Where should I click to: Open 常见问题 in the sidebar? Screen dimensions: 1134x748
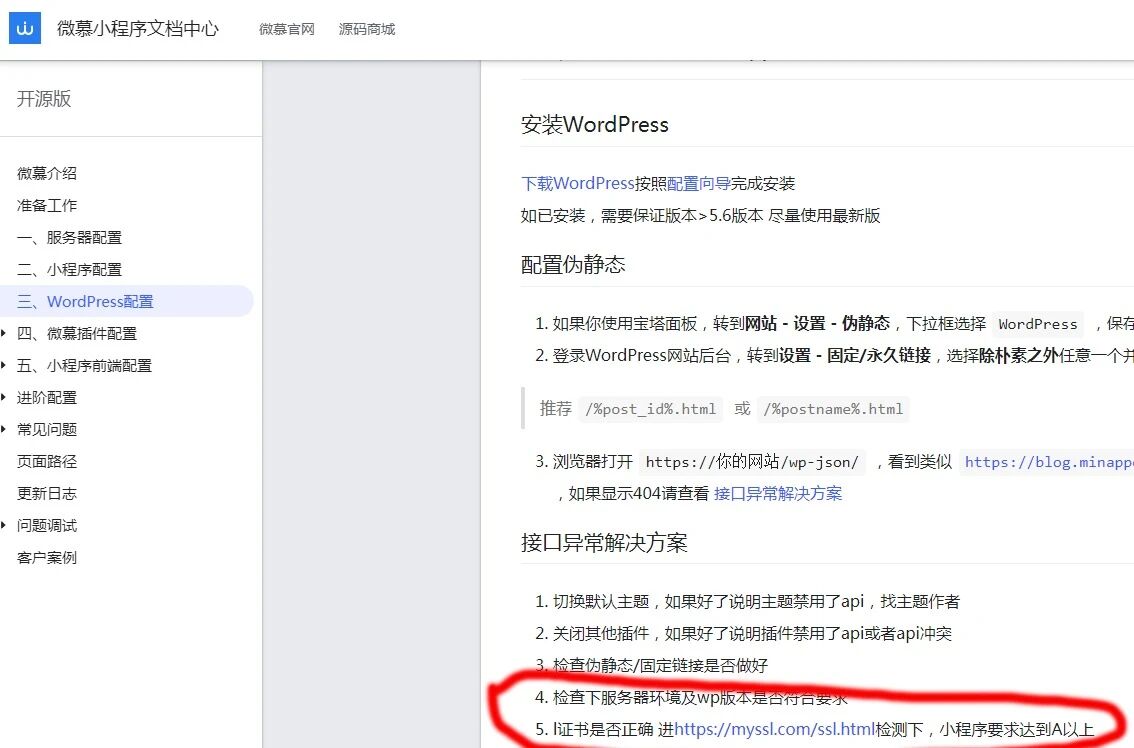pos(47,429)
